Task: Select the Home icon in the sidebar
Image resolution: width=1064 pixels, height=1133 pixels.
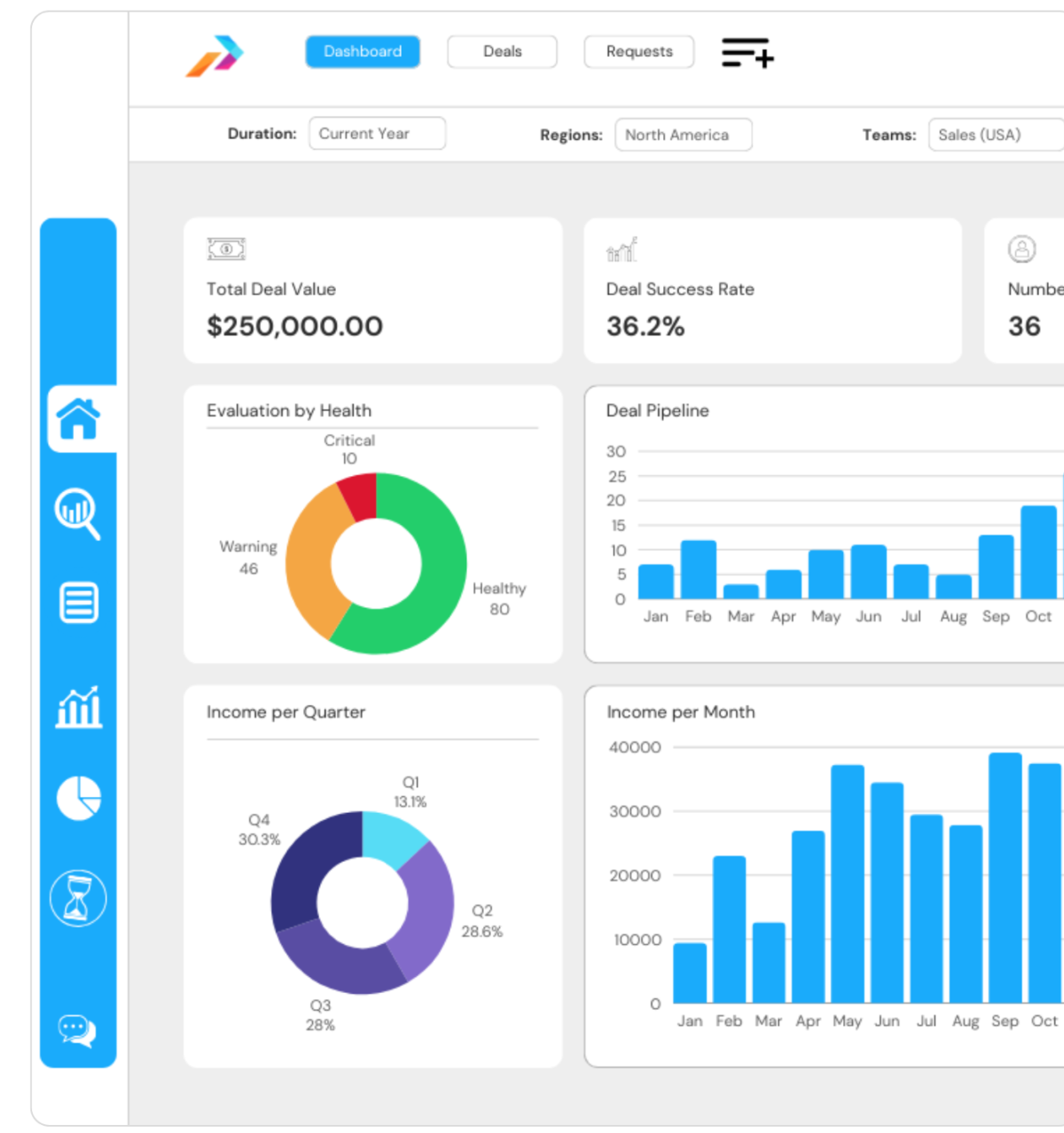Action: [x=79, y=418]
